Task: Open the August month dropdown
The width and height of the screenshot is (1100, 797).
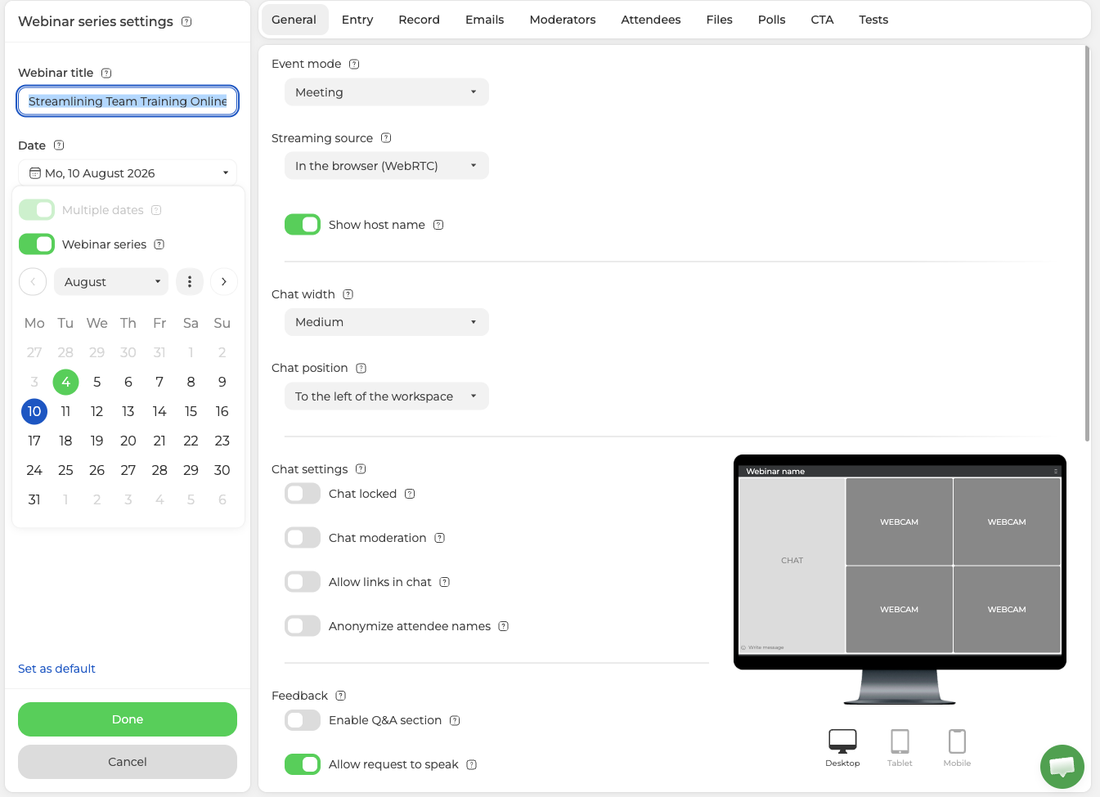Action: (111, 281)
